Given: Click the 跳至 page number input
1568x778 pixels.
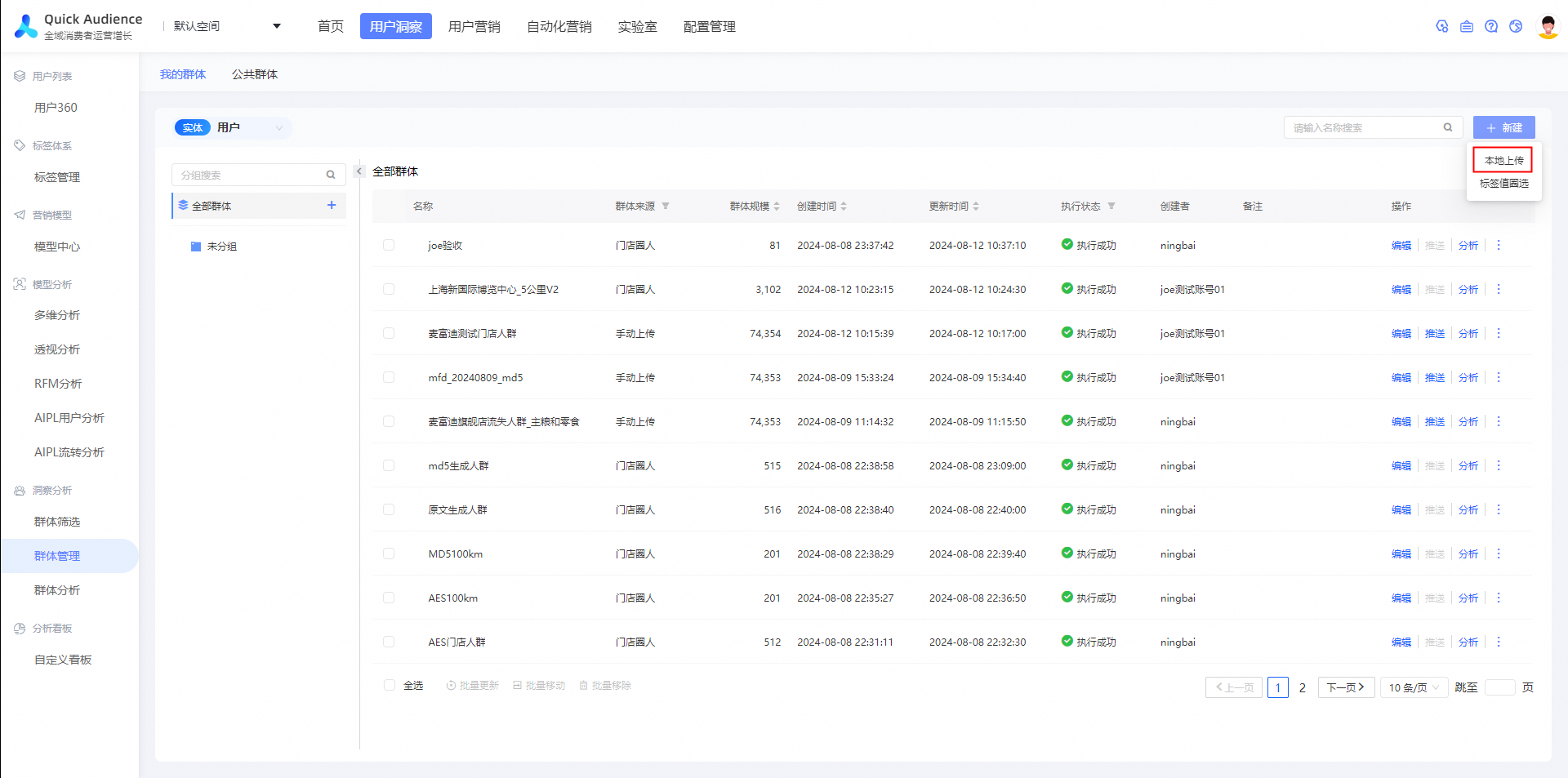Looking at the screenshot, I should click(x=1499, y=687).
